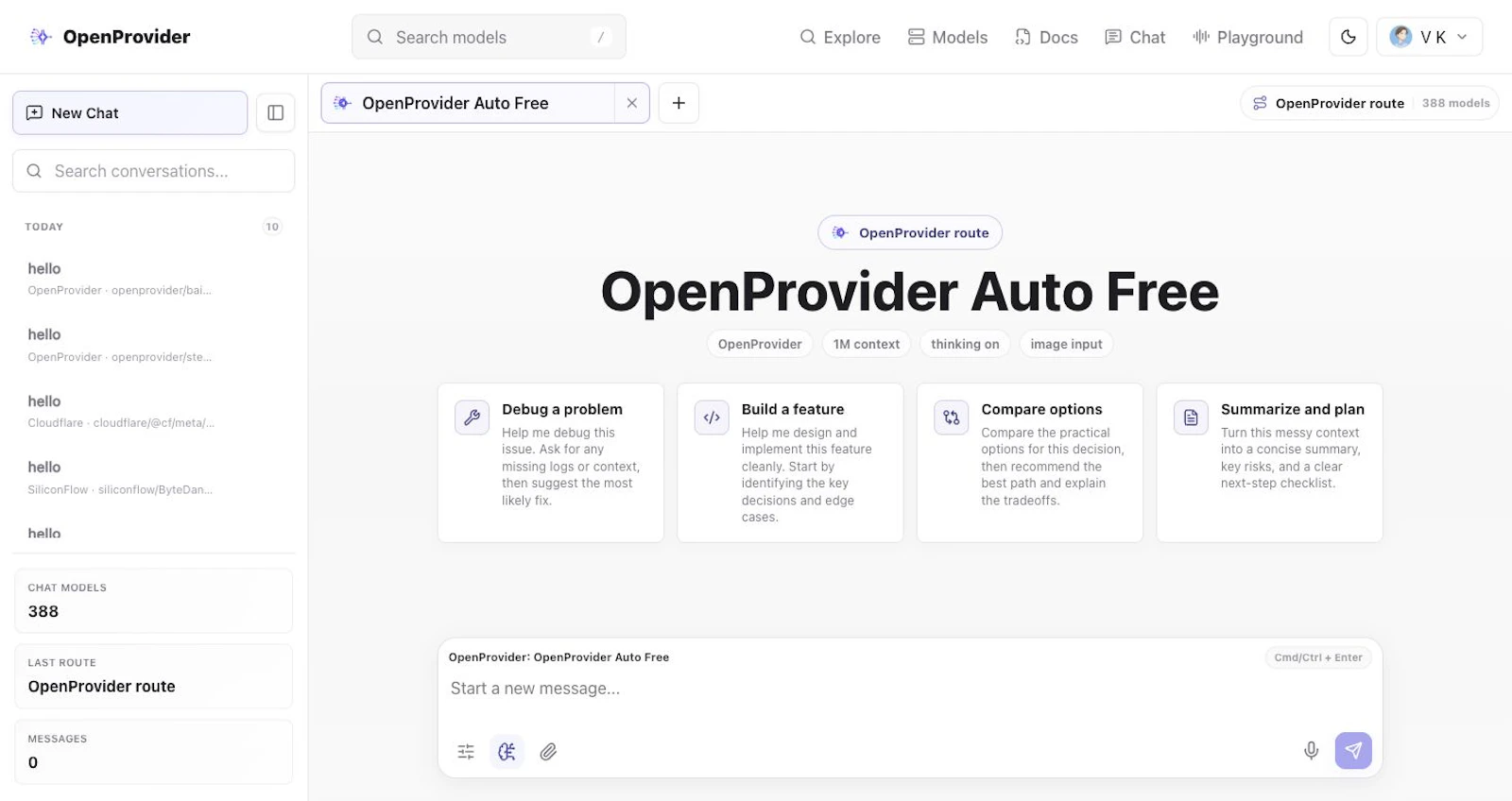
Task: Click into the Start a new message box
Action: point(910,690)
